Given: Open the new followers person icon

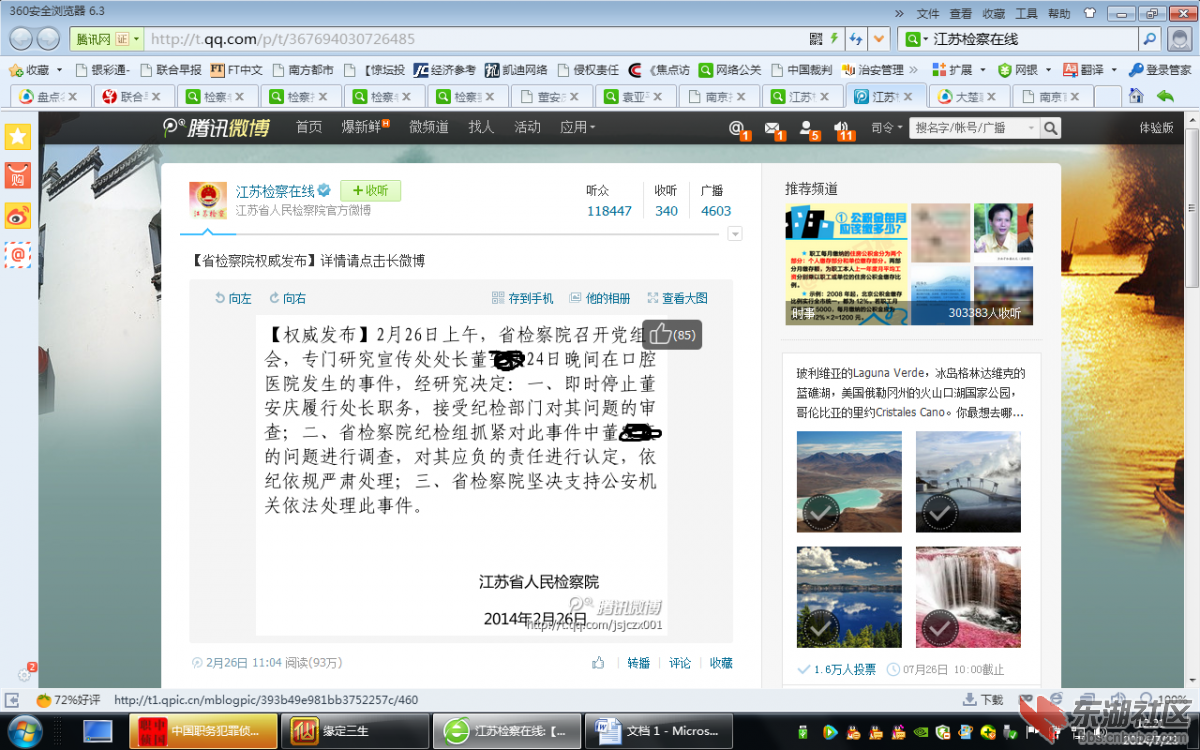Looking at the screenshot, I should [807, 128].
